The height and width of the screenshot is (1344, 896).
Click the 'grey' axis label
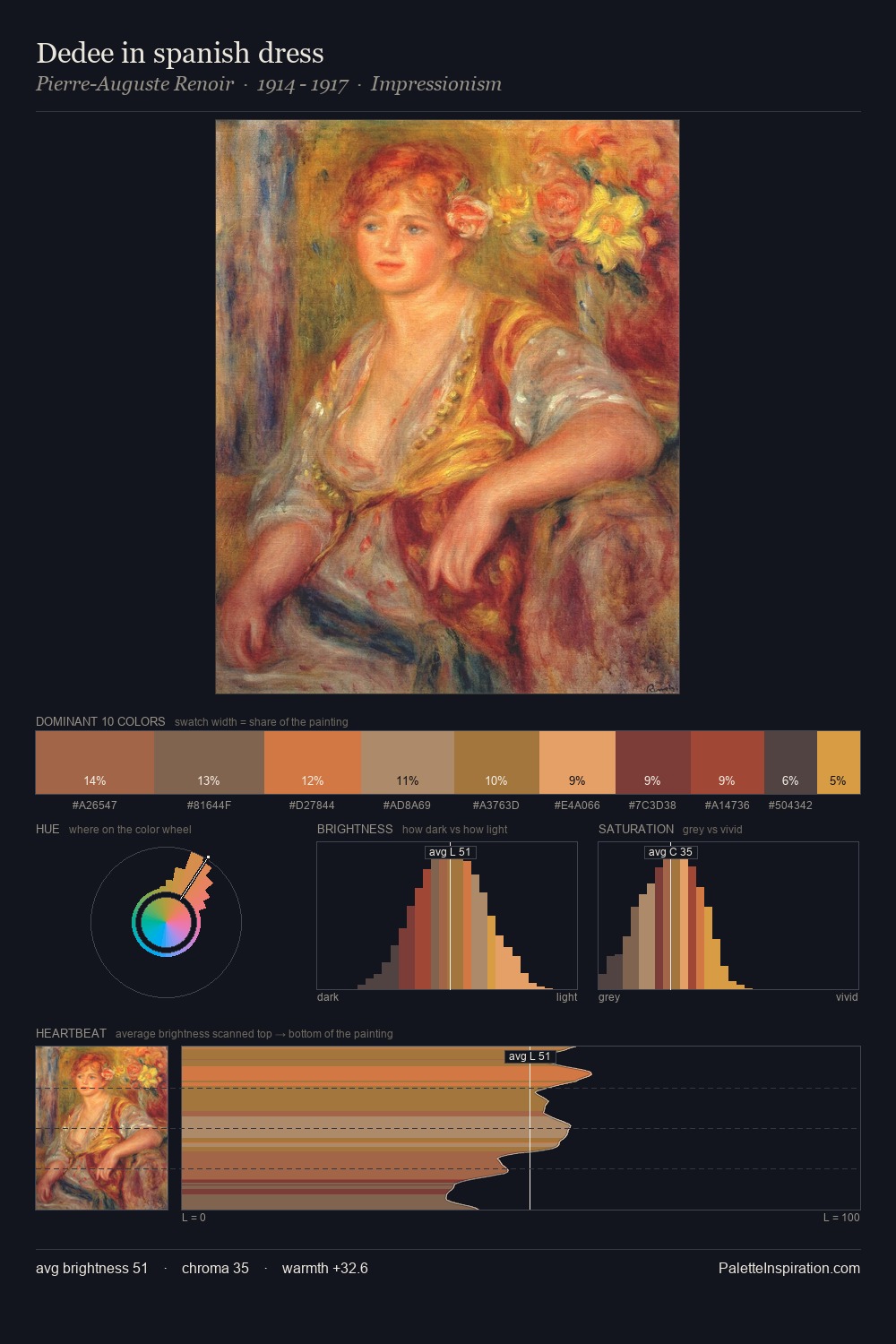[x=609, y=997]
